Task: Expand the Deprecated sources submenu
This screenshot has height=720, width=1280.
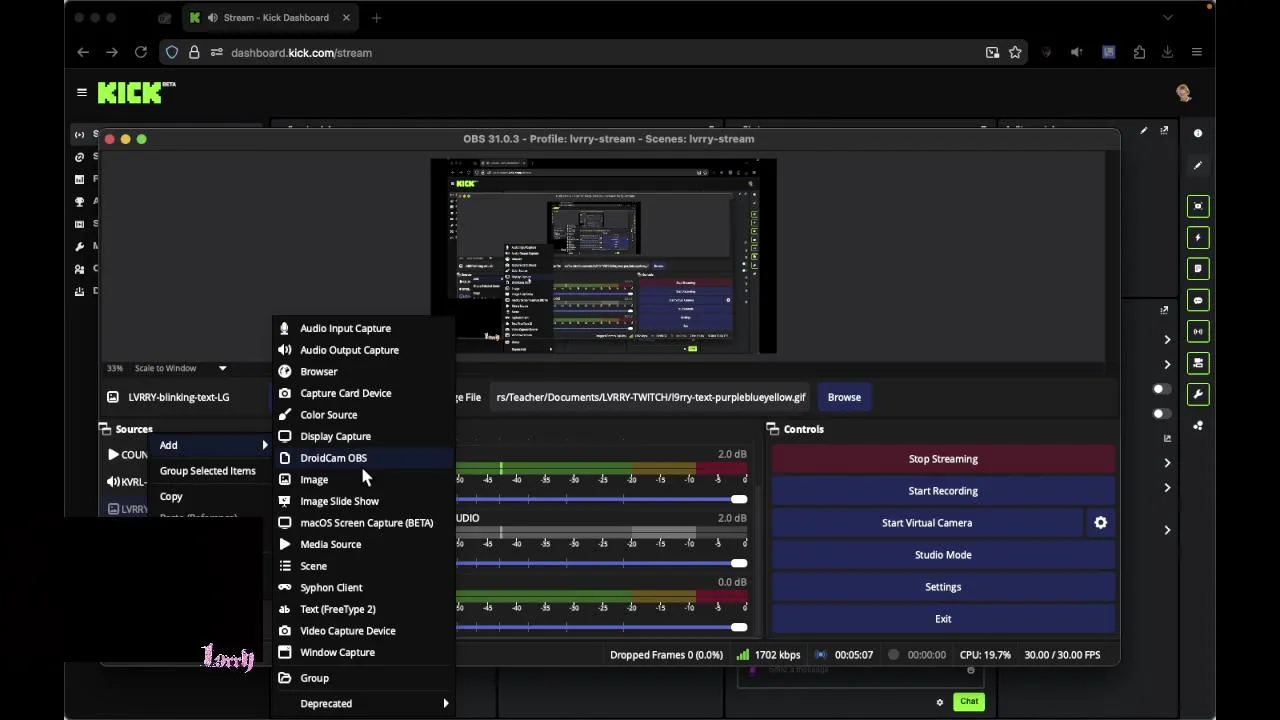Action: [362, 704]
